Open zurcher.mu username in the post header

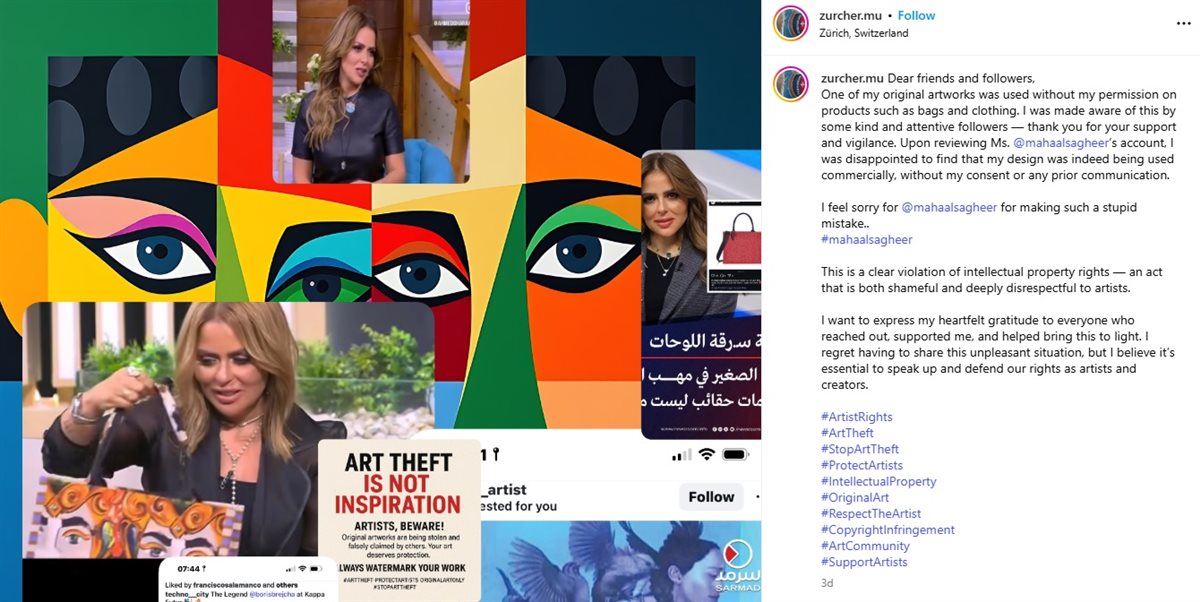click(851, 16)
